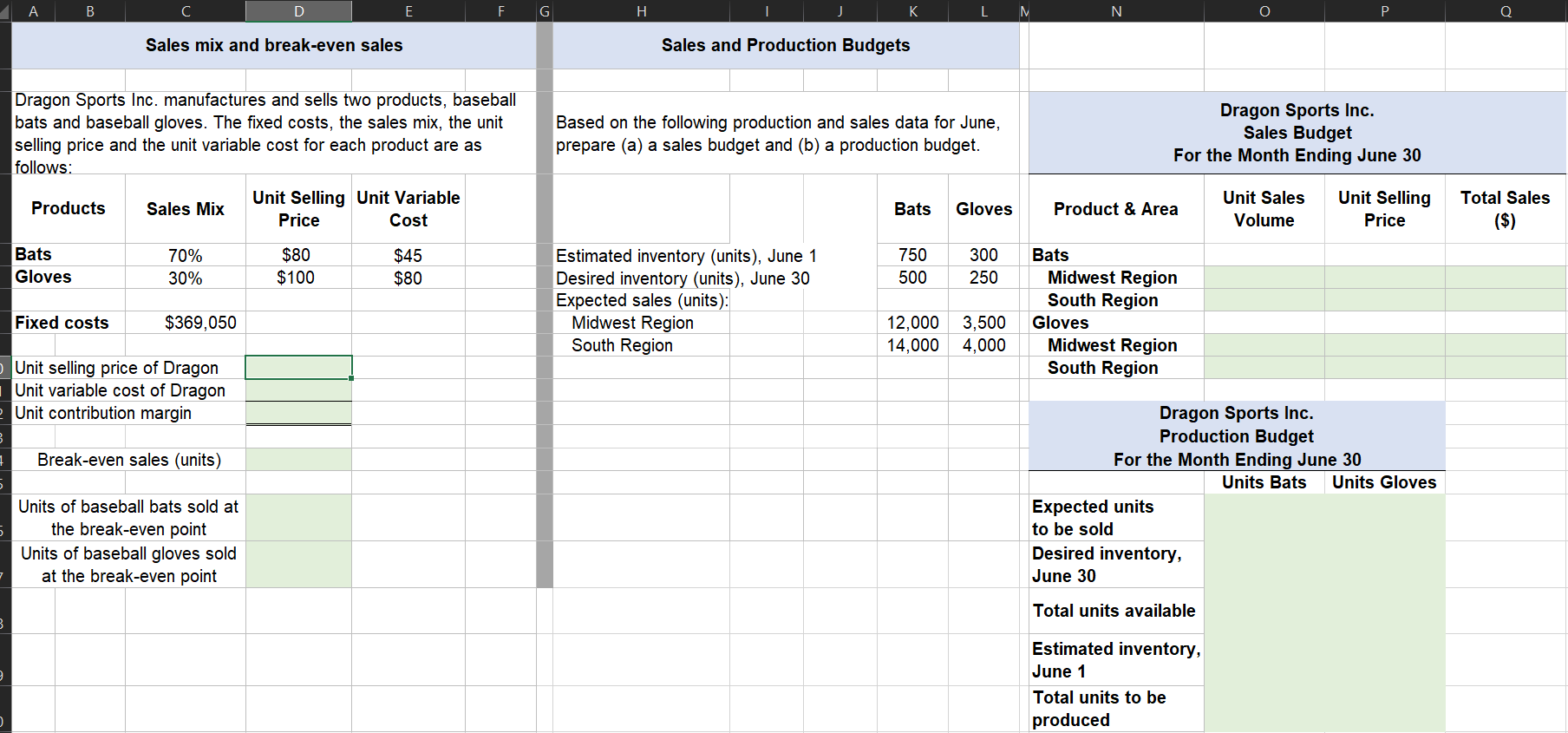The width and height of the screenshot is (1568, 733).
Task: Select input cell for Unit selling price of Dragon
Action: 298,368
